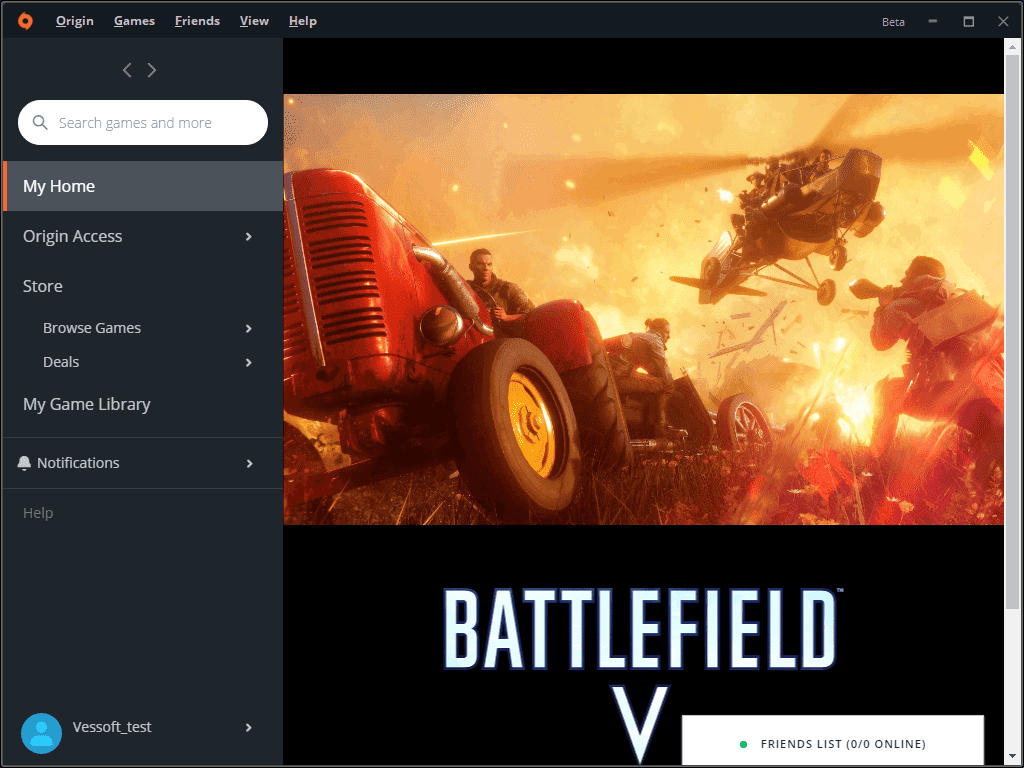This screenshot has width=1024, height=768.
Task: Open the Help menu in menu bar
Action: pyautogui.click(x=302, y=21)
